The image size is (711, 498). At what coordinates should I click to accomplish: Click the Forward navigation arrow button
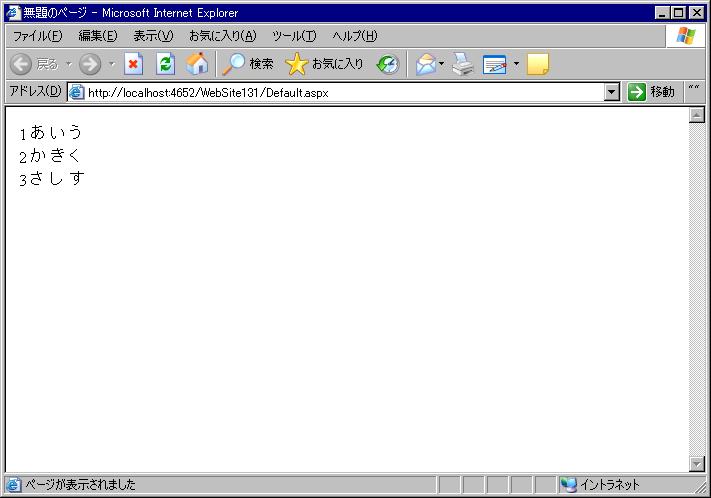point(90,64)
